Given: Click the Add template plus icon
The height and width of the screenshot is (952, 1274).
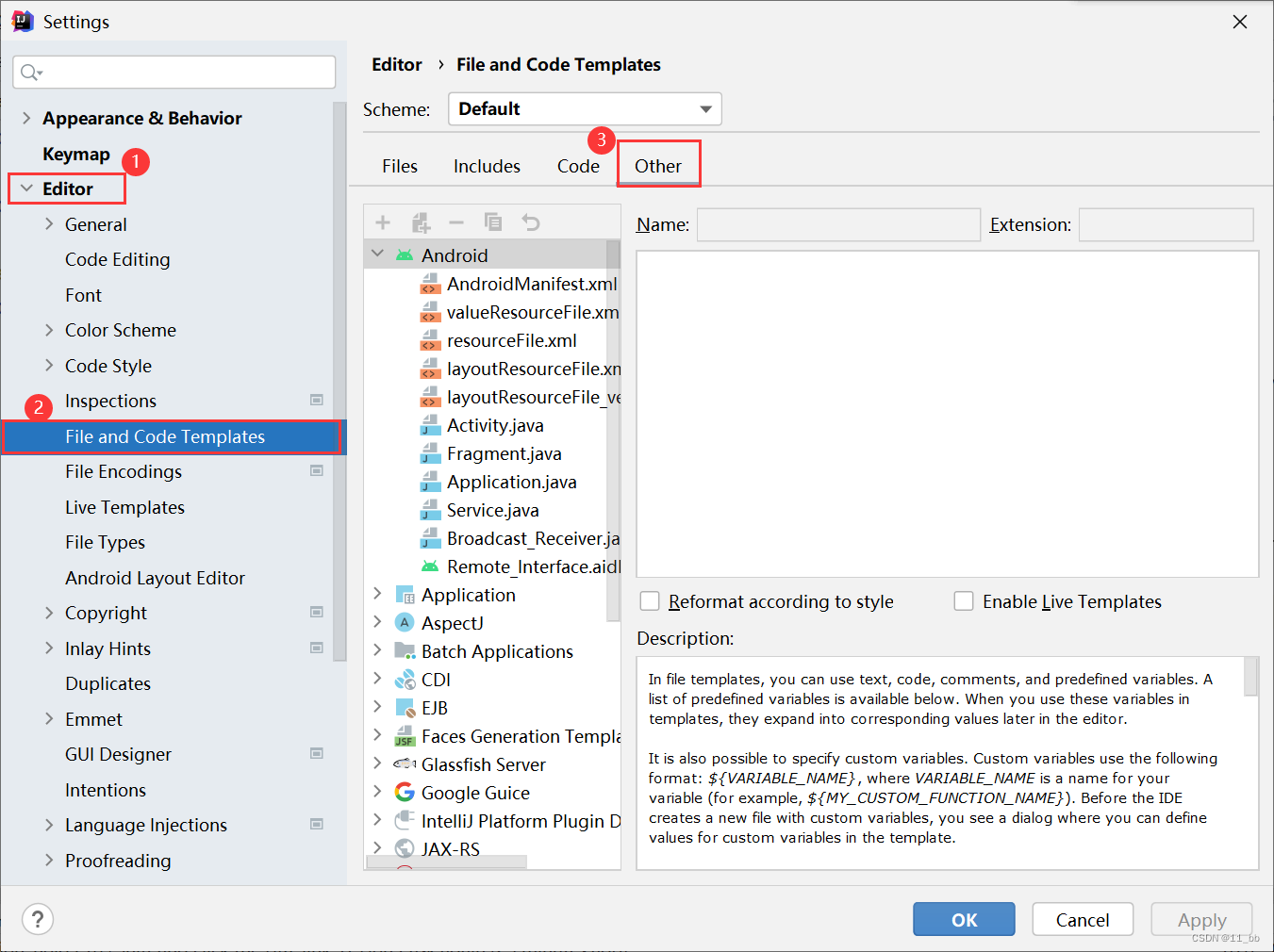Looking at the screenshot, I should pyautogui.click(x=383, y=222).
